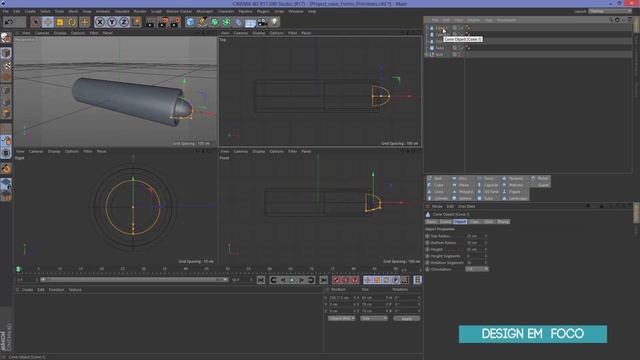Open Edit Render Settings icon
Image resolution: width=640 pixels, height=360 pixels.
175,22
